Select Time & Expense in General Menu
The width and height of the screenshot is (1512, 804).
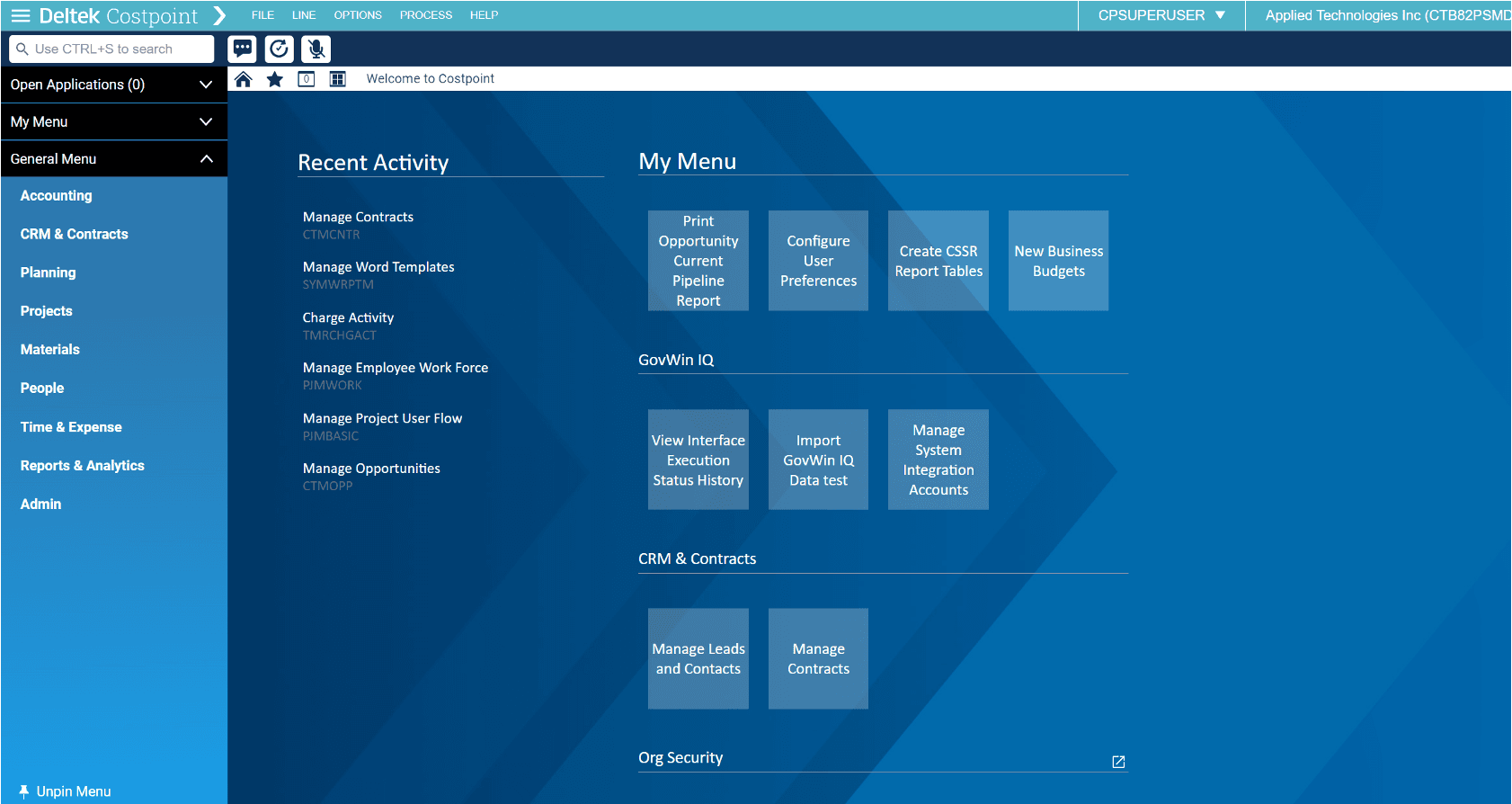tap(71, 427)
